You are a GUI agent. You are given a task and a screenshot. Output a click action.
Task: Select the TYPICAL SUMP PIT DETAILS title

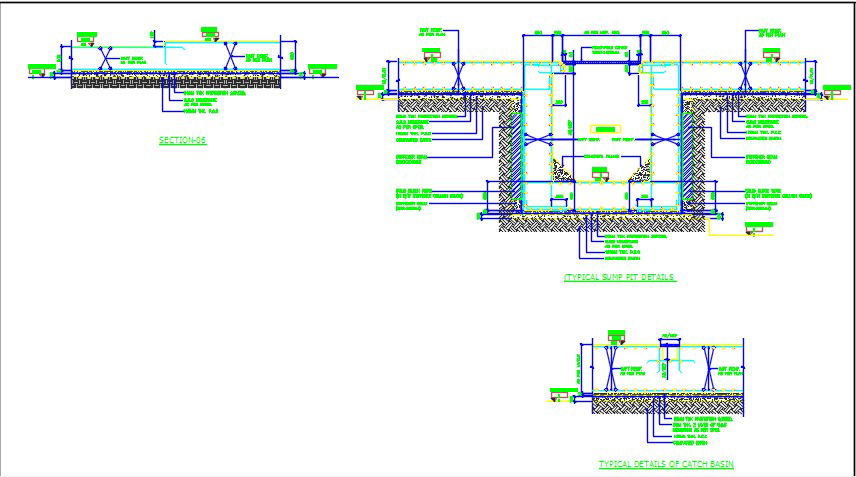619,276
